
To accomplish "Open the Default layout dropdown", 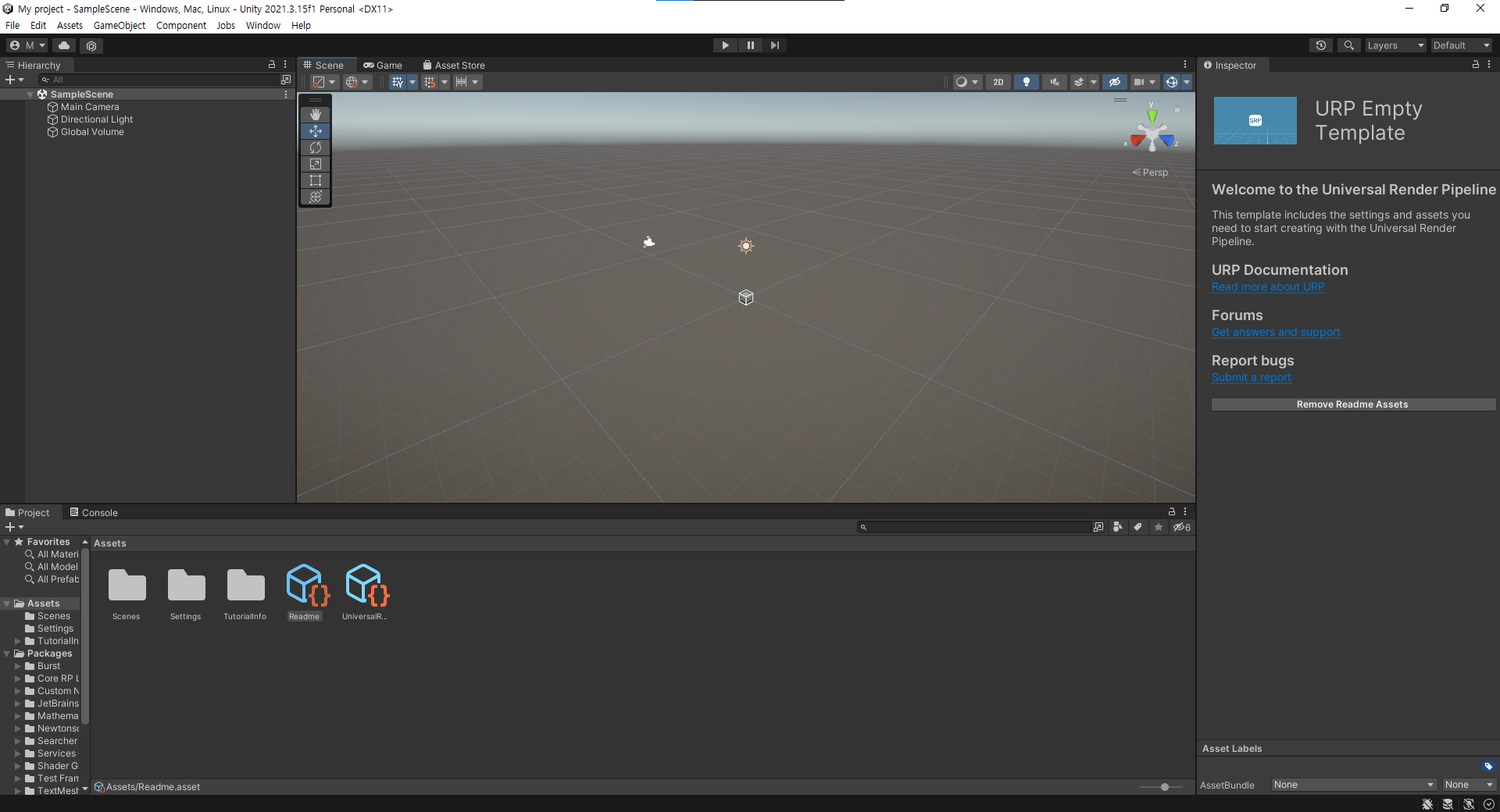I will [1462, 45].
